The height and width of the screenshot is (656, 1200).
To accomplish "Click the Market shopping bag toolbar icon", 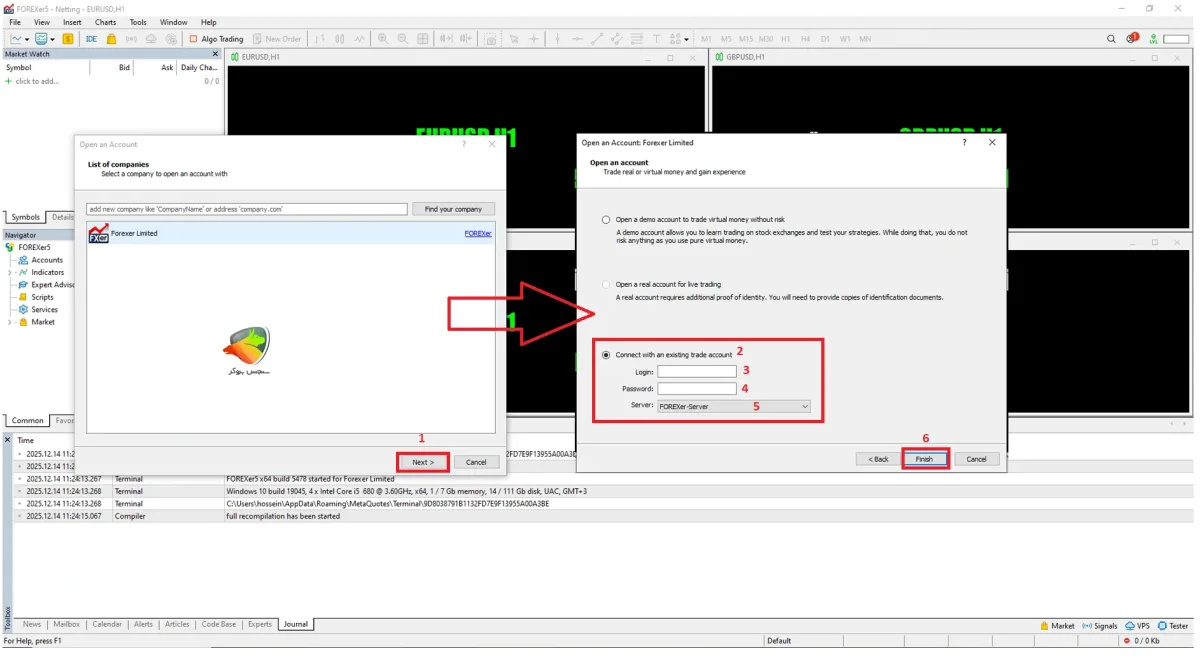I will pyautogui.click(x=112, y=39).
